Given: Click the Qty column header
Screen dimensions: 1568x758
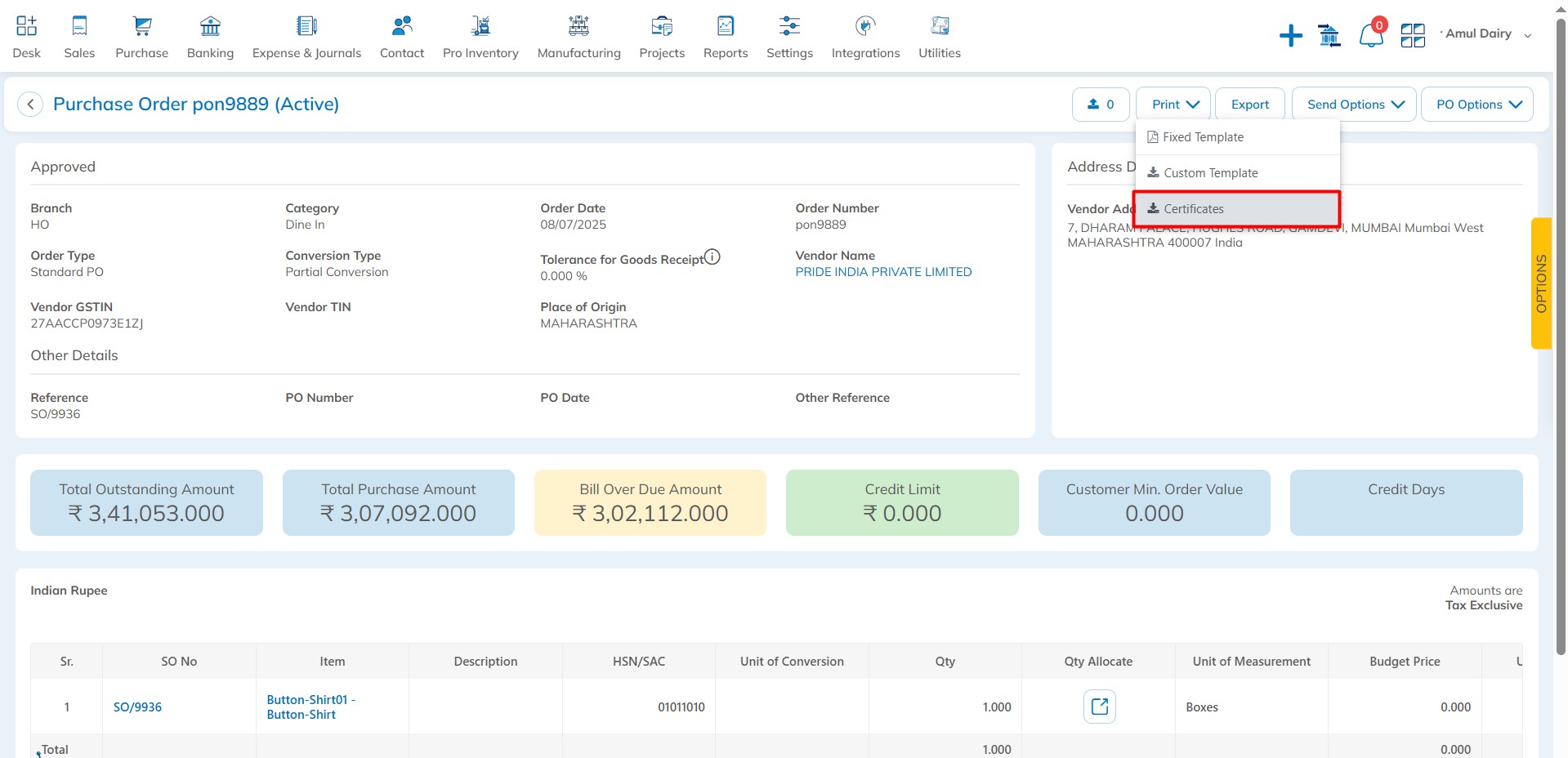Looking at the screenshot, I should [945, 662].
